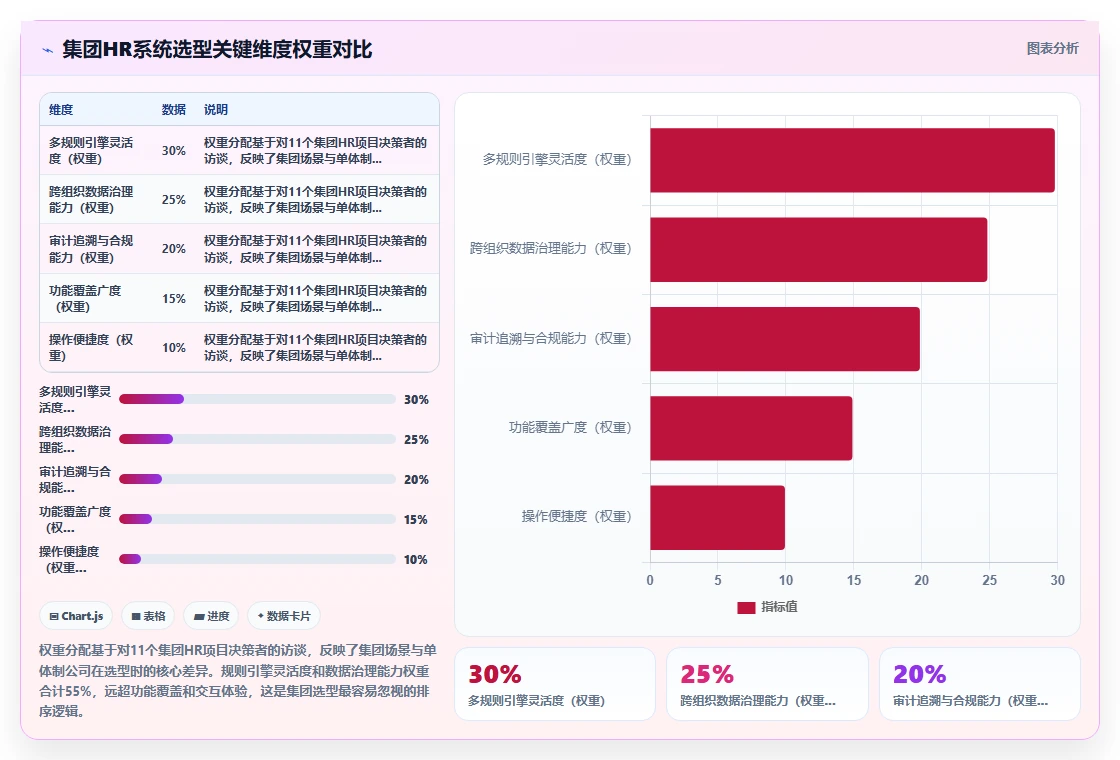Screen dimensions: 1120x760
Task: Click the 多规则引擎灵活度 progress bar at 30%
Action: pyautogui.click(x=257, y=399)
